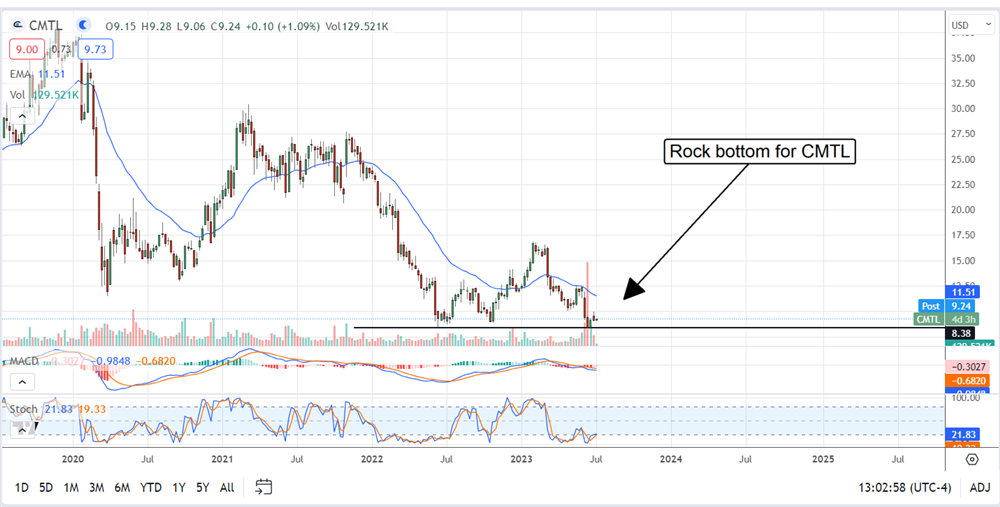The width and height of the screenshot is (1000, 507).
Task: Switch to the 5Y time range
Action: tap(203, 488)
